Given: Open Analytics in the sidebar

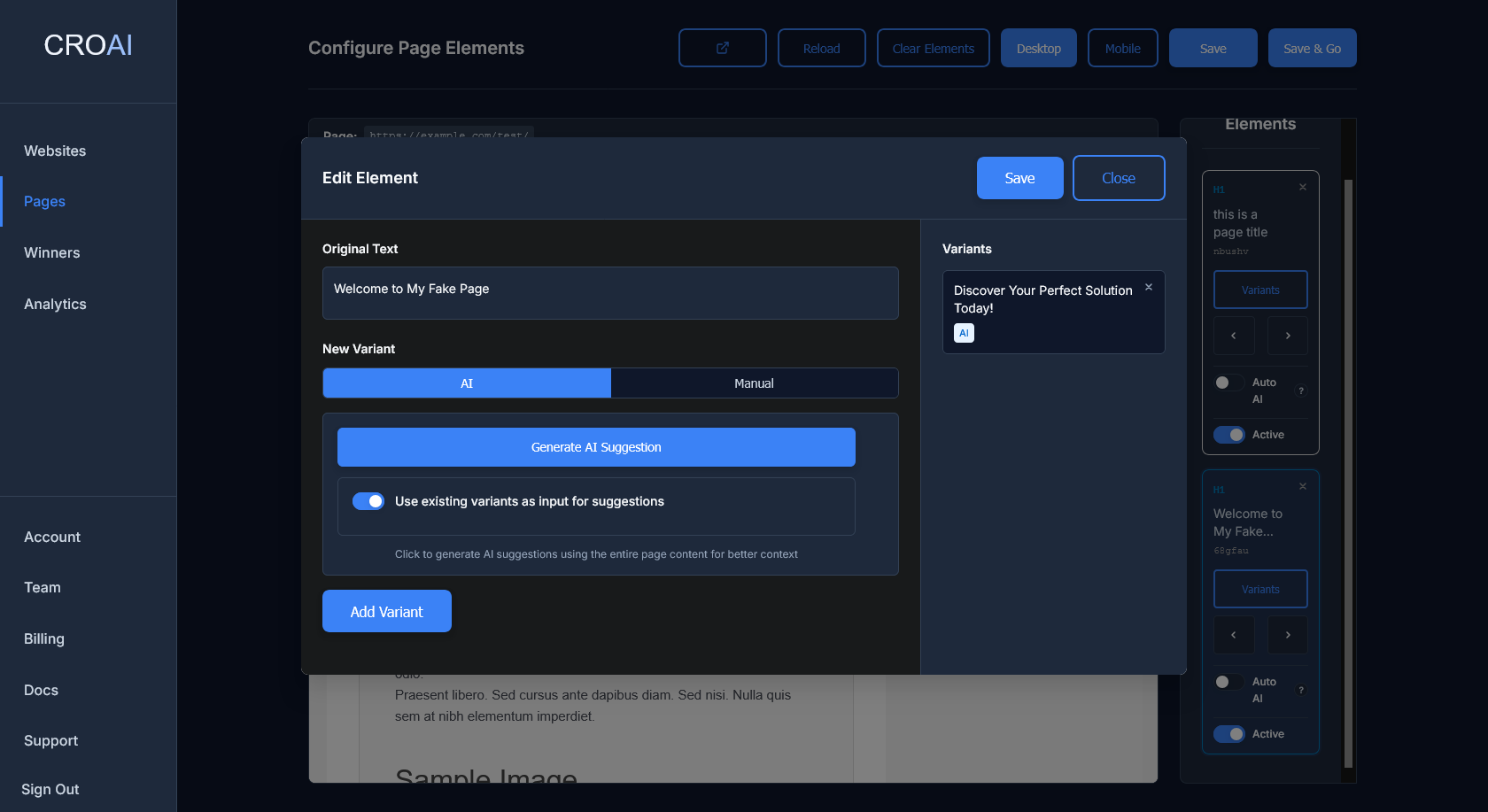Looking at the screenshot, I should coord(55,304).
